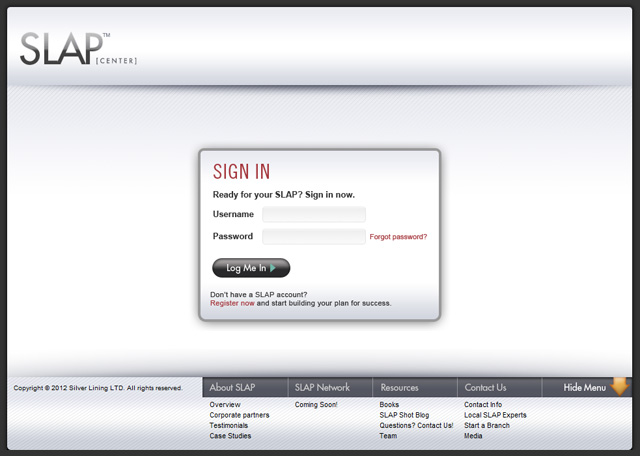Screen dimensions: 640x456
Task: Open the Resources footer menu
Action: tap(399, 387)
